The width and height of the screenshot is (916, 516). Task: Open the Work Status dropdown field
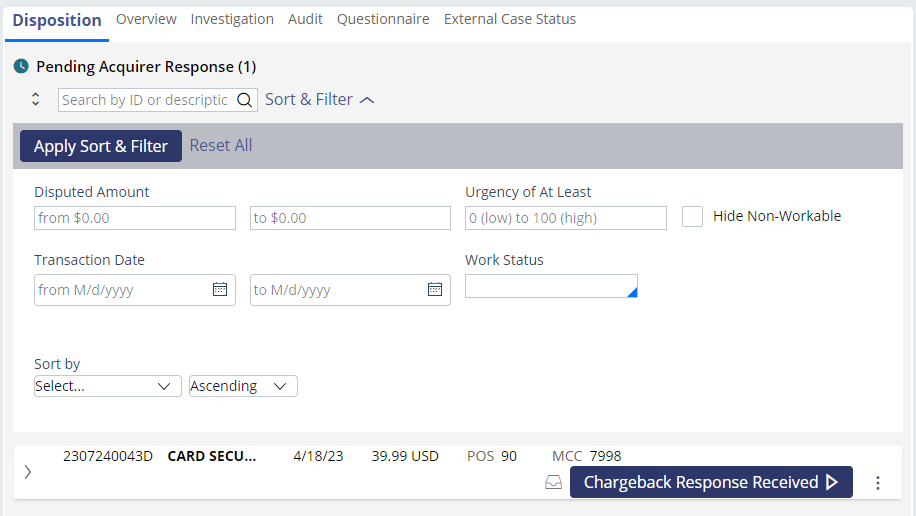tap(551, 286)
